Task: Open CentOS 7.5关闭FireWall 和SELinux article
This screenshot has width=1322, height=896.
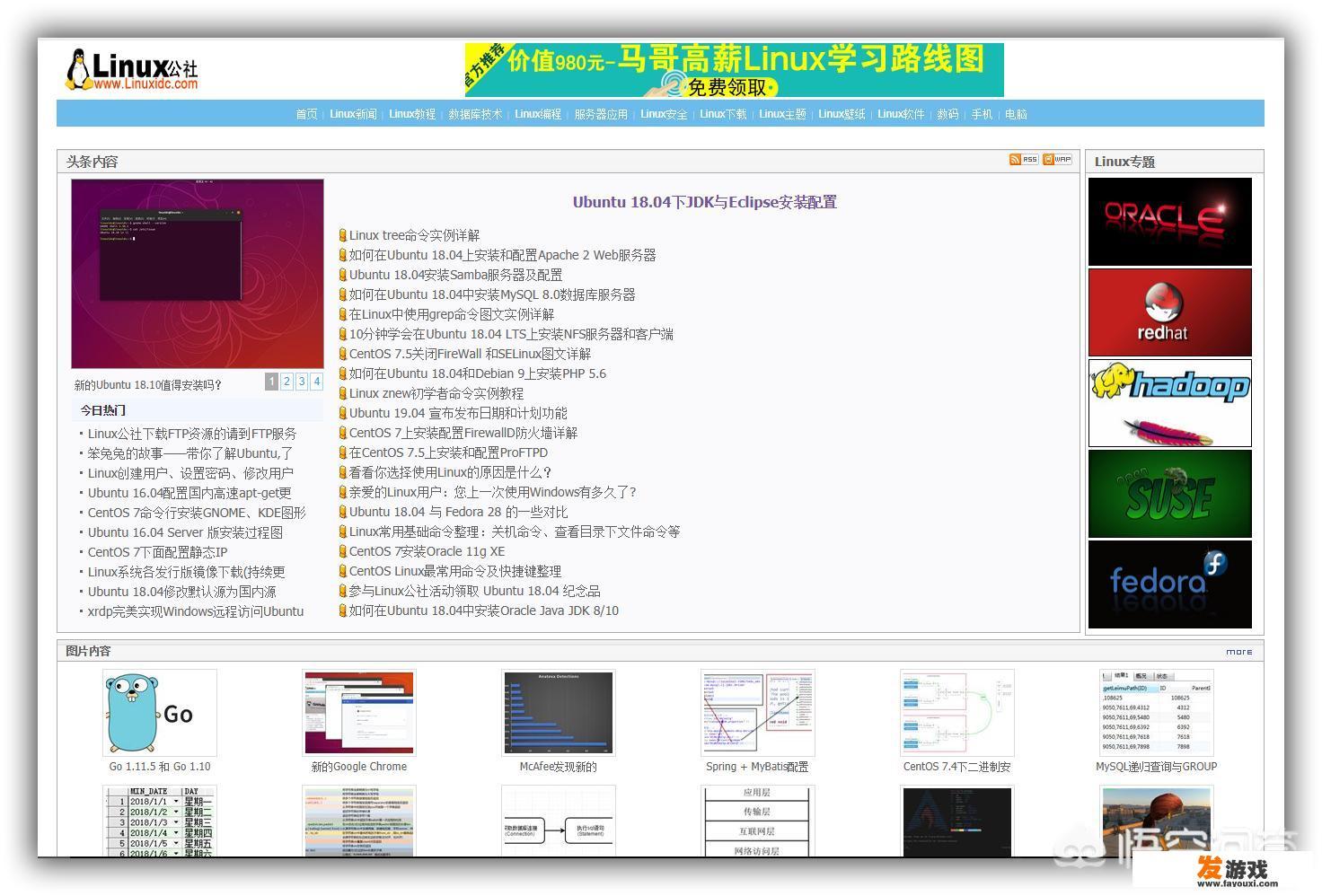Action: (470, 354)
